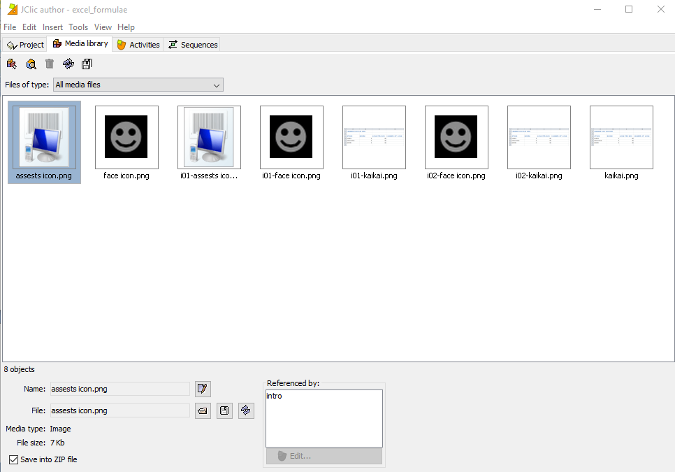
Task: Click the preview media magnifier icon
Action: (31, 64)
